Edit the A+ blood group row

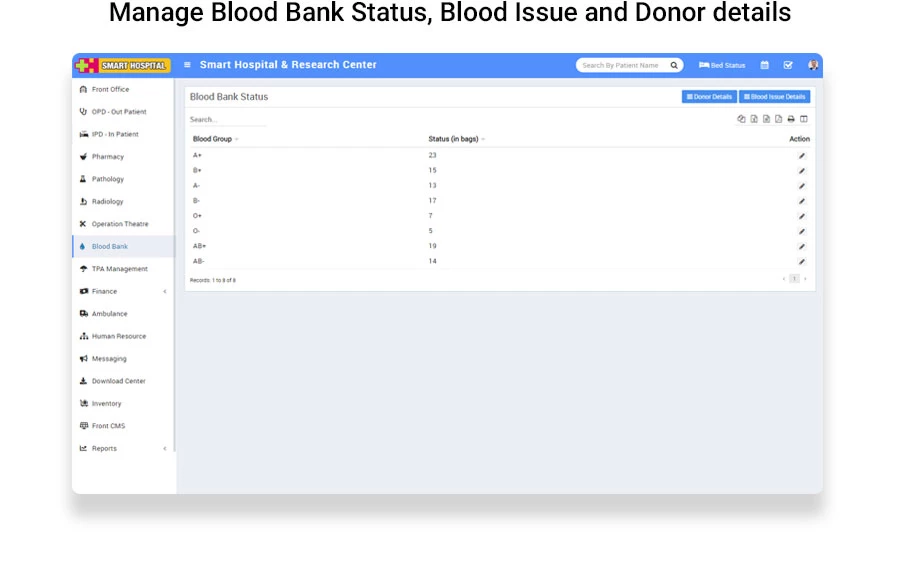coord(801,156)
